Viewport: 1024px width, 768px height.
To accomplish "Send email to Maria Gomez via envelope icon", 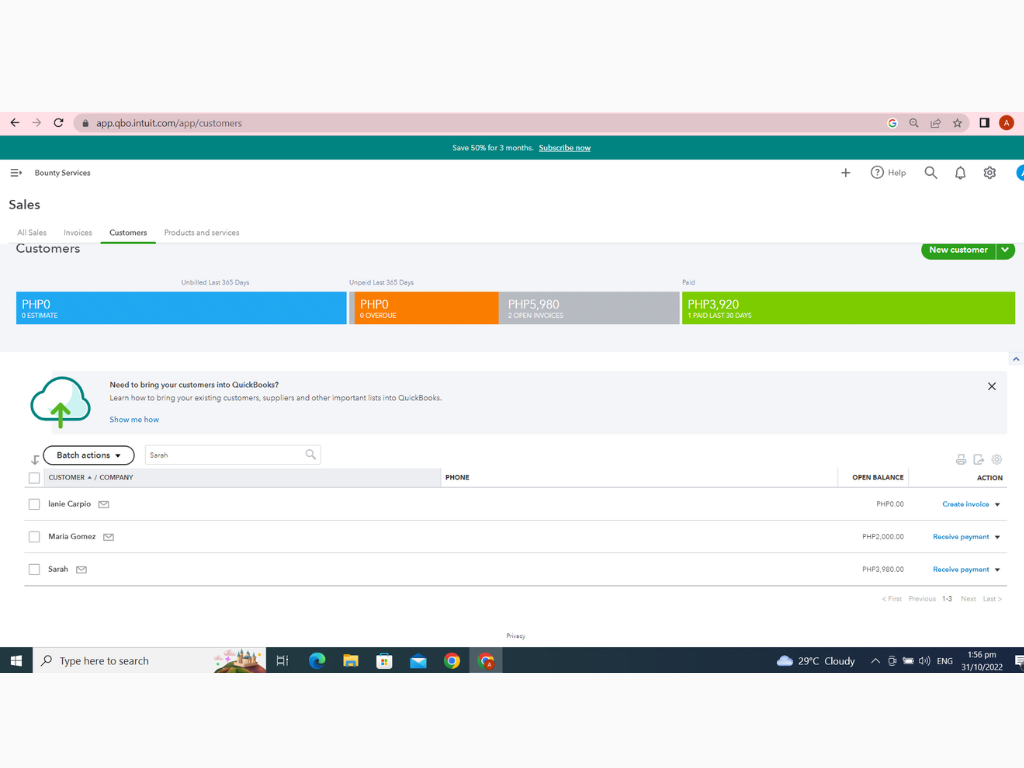I will tap(108, 537).
